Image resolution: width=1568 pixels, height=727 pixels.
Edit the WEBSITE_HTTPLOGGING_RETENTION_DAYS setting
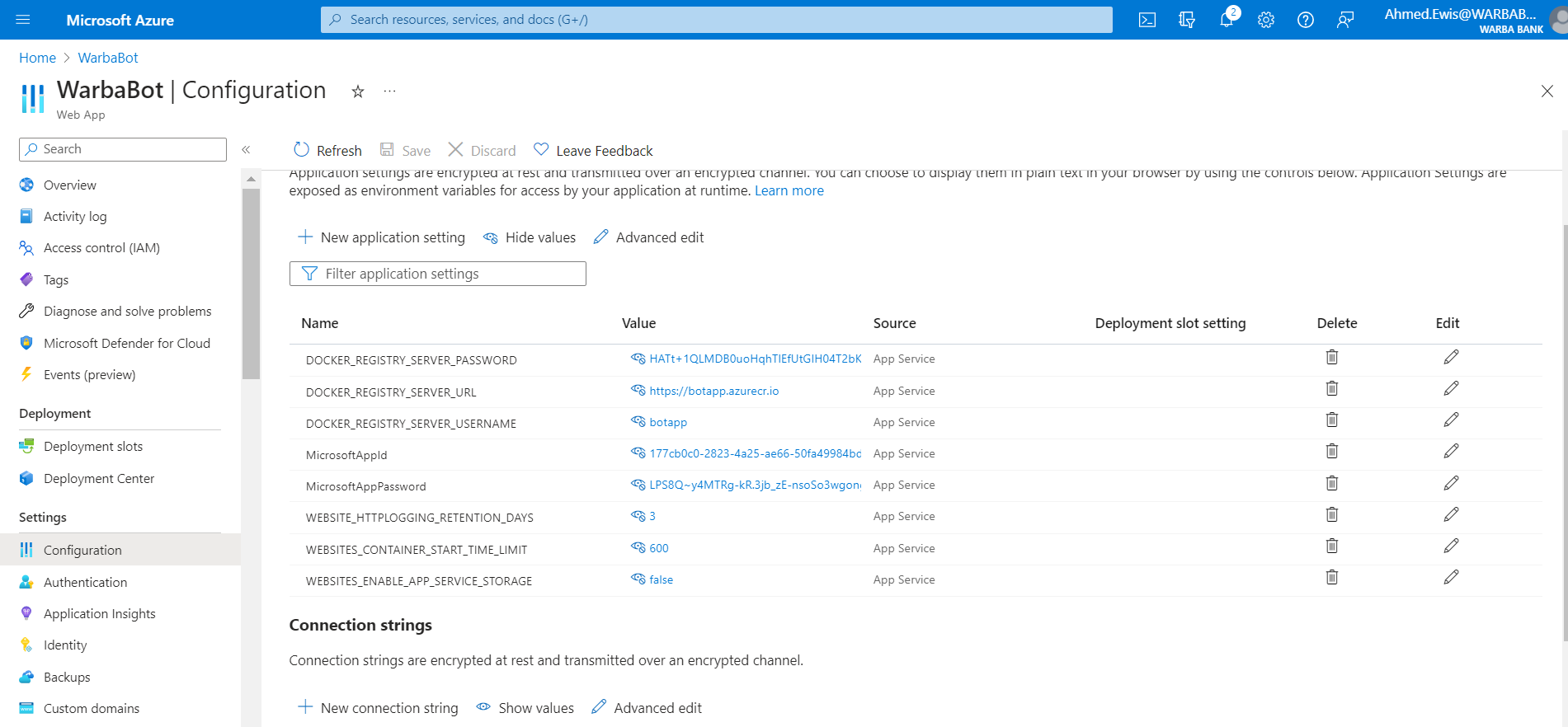coord(1452,514)
